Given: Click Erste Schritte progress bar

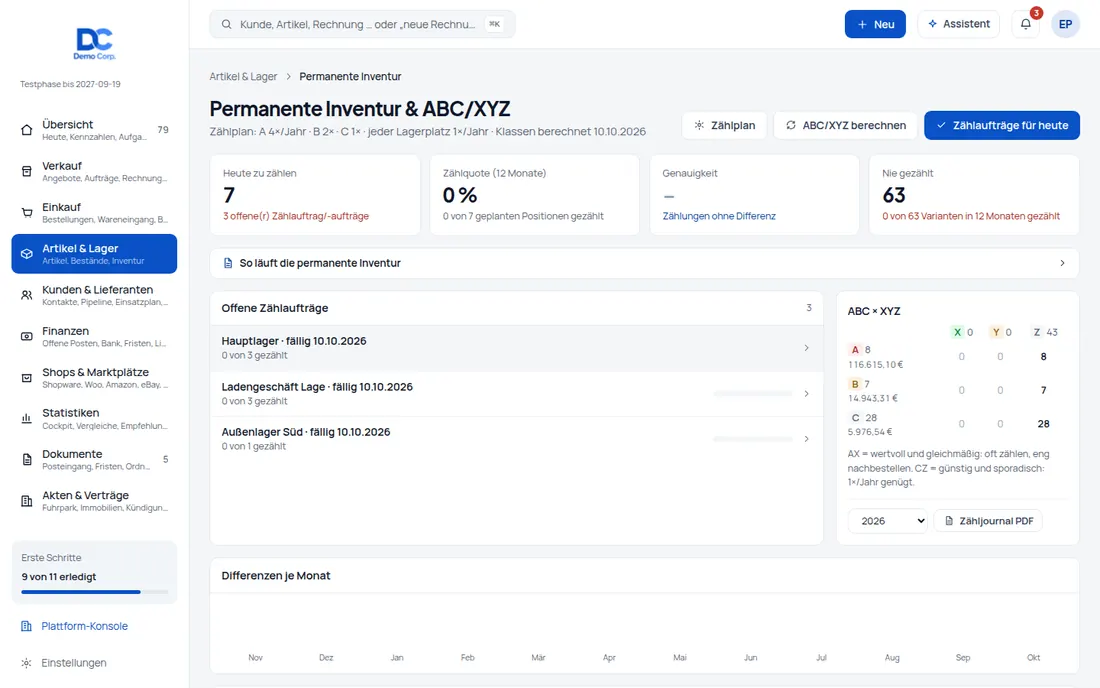Looking at the screenshot, I should [95, 592].
